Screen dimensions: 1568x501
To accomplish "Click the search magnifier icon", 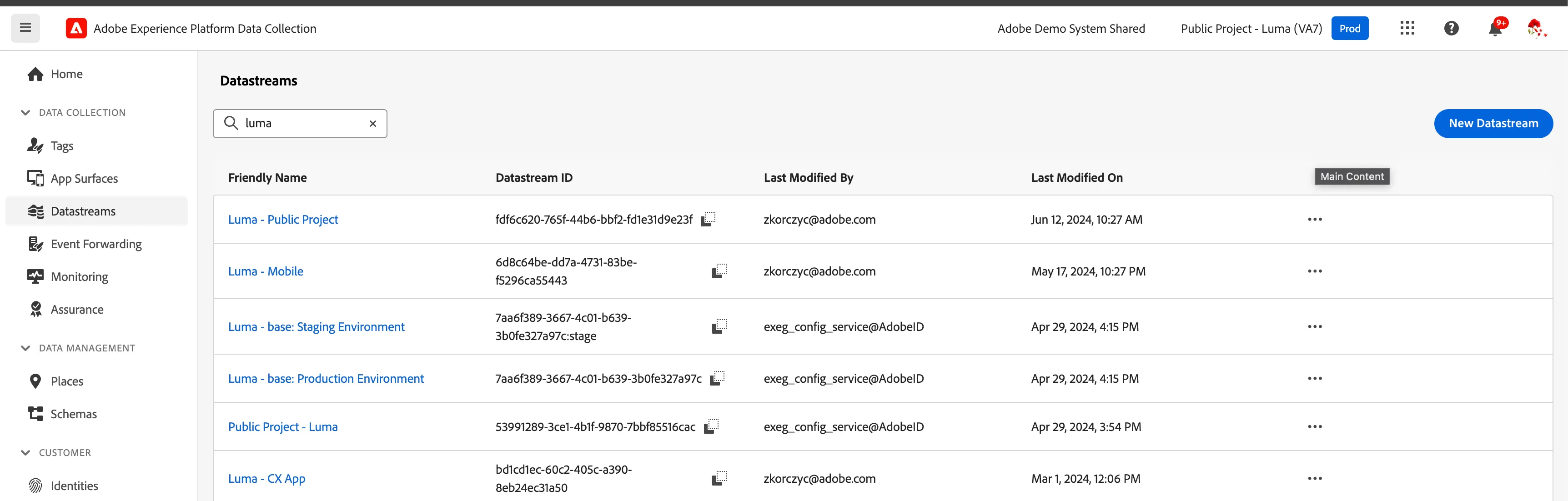I will [x=231, y=123].
